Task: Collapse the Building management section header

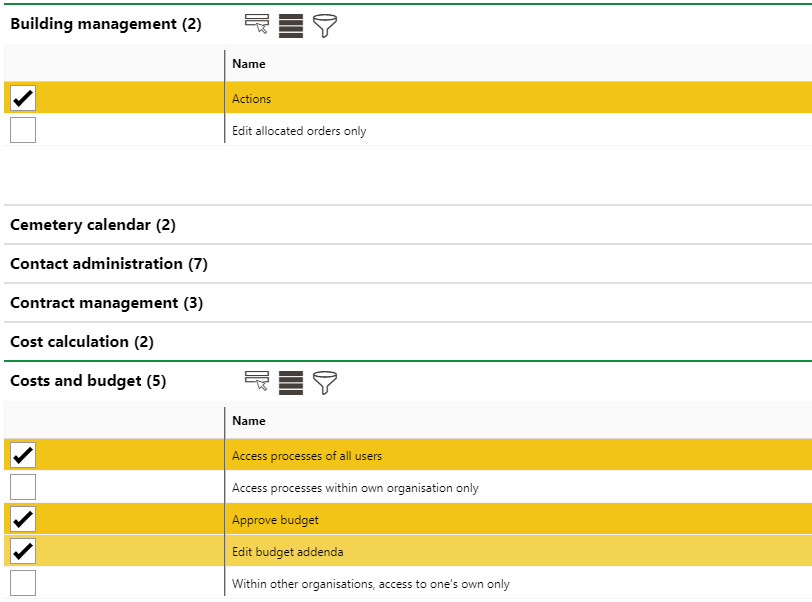Action: coord(105,24)
